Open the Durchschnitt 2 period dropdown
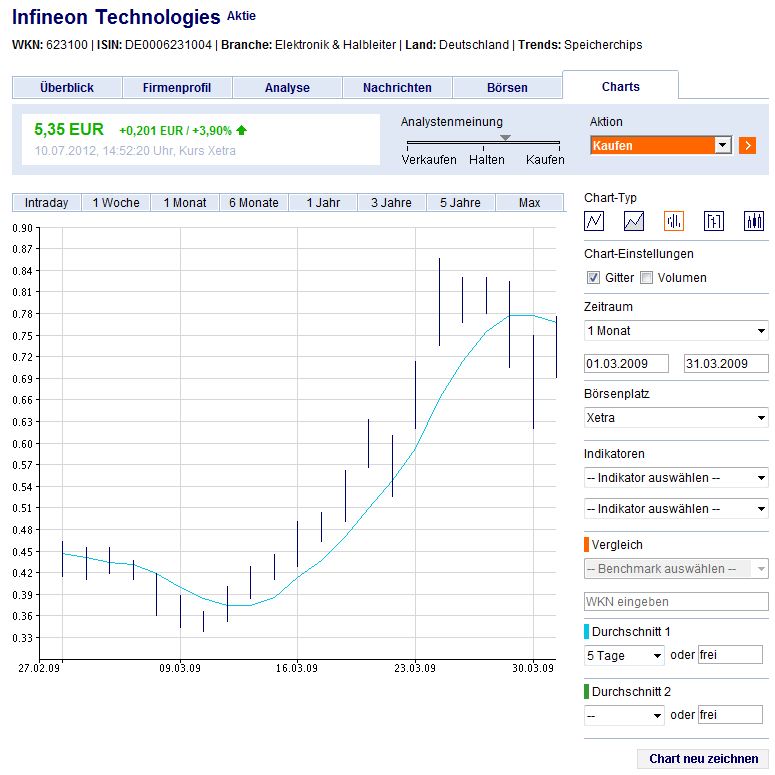Viewport: 775px width, 775px height. pyautogui.click(x=624, y=715)
